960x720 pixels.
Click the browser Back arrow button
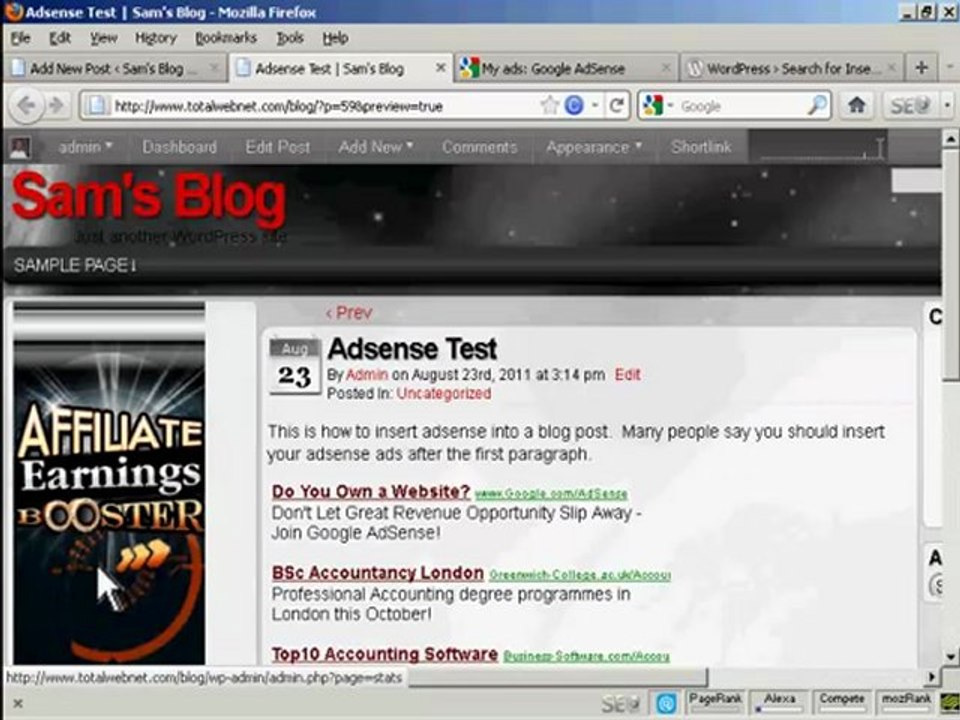pyautogui.click(x=26, y=106)
